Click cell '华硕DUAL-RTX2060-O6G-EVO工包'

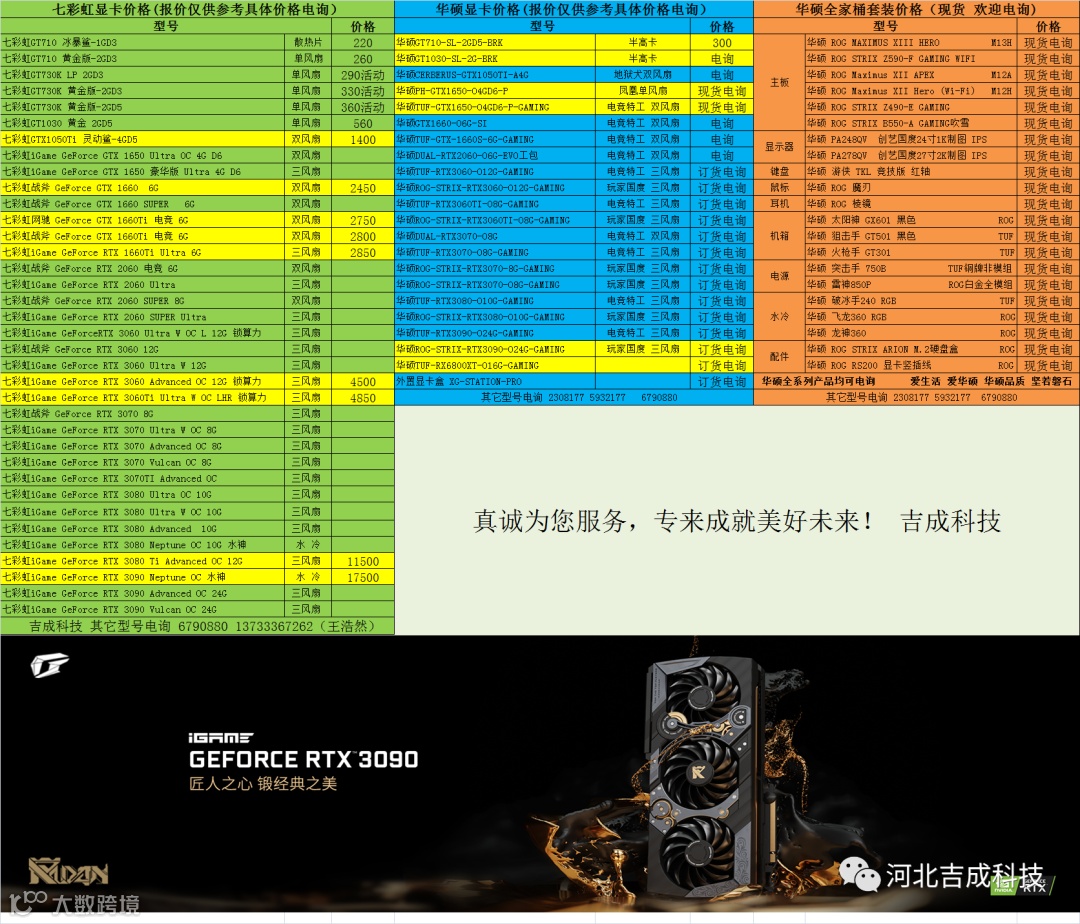(x=495, y=156)
